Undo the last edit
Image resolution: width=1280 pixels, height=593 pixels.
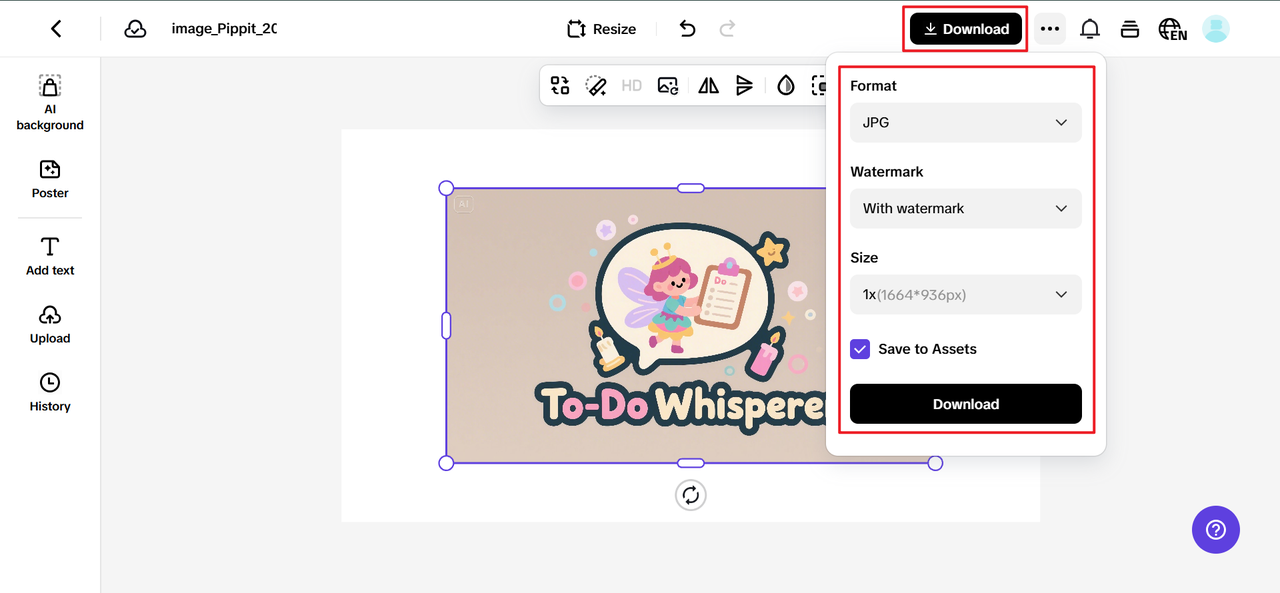pyautogui.click(x=687, y=29)
